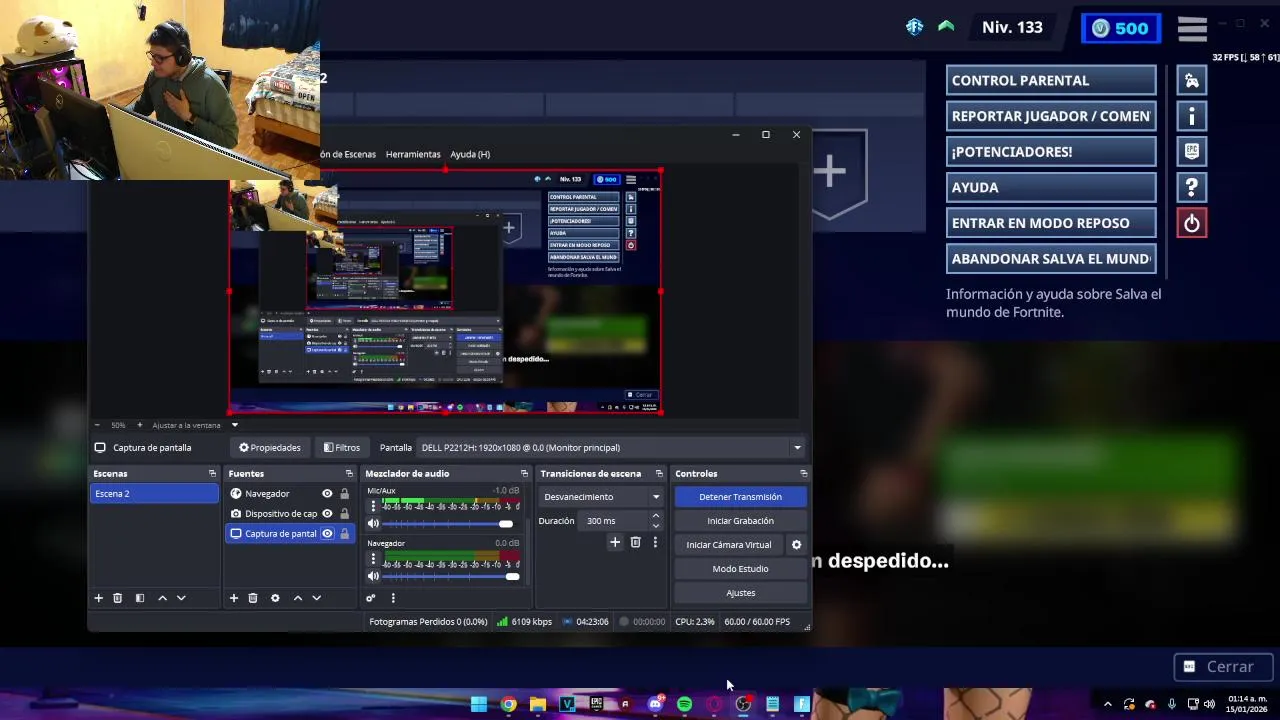Select Reportar Jugador / Comentarios entry
The width and height of the screenshot is (1280, 720).
pos(1051,116)
